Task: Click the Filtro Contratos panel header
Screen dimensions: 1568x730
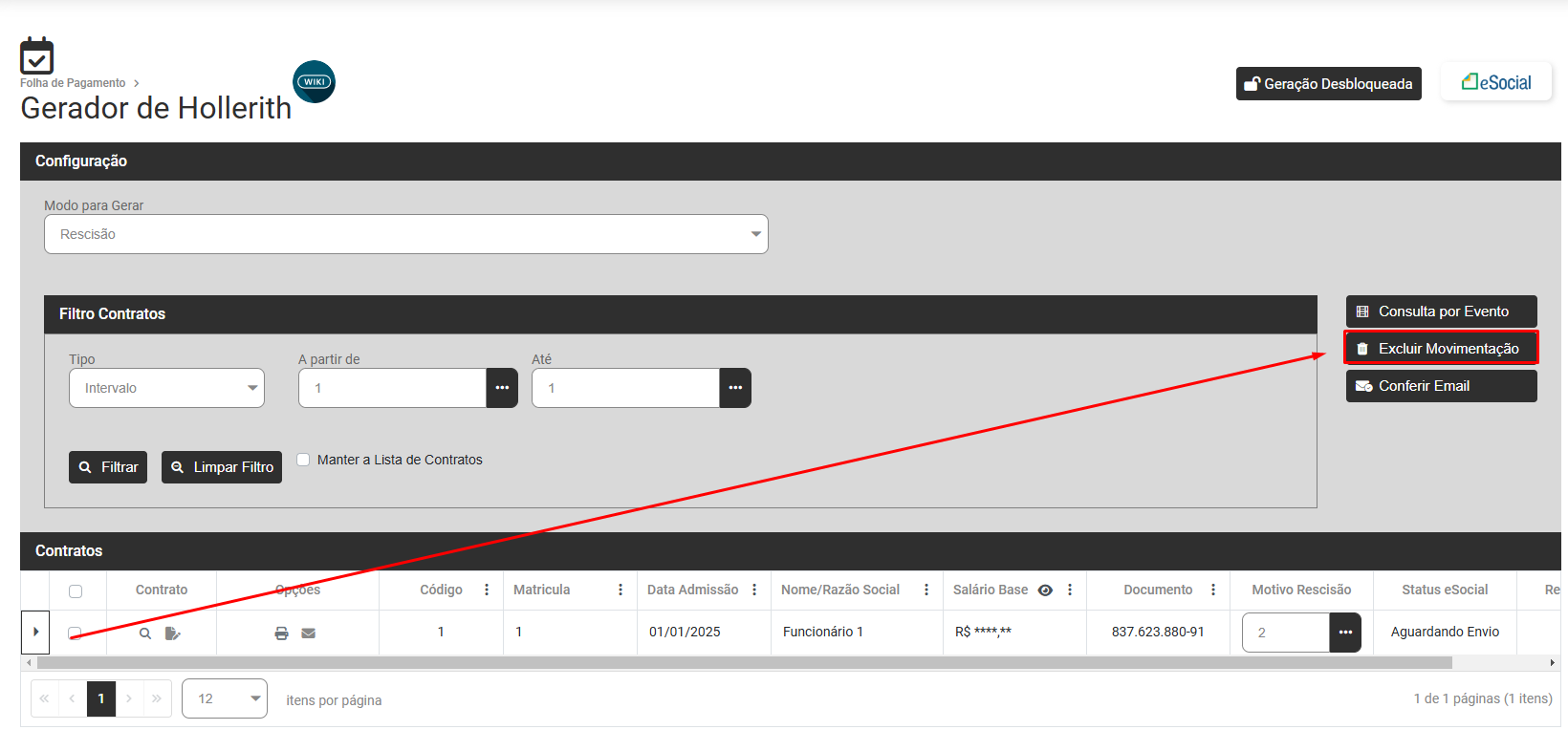Action: 681,314
